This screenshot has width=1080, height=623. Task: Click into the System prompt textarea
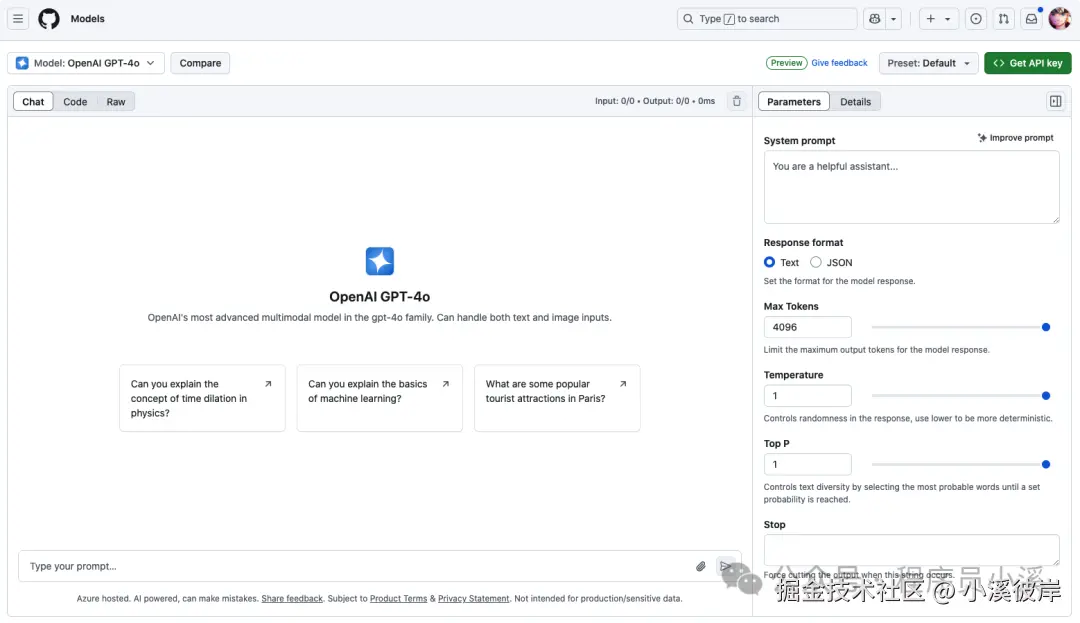[x=911, y=187]
